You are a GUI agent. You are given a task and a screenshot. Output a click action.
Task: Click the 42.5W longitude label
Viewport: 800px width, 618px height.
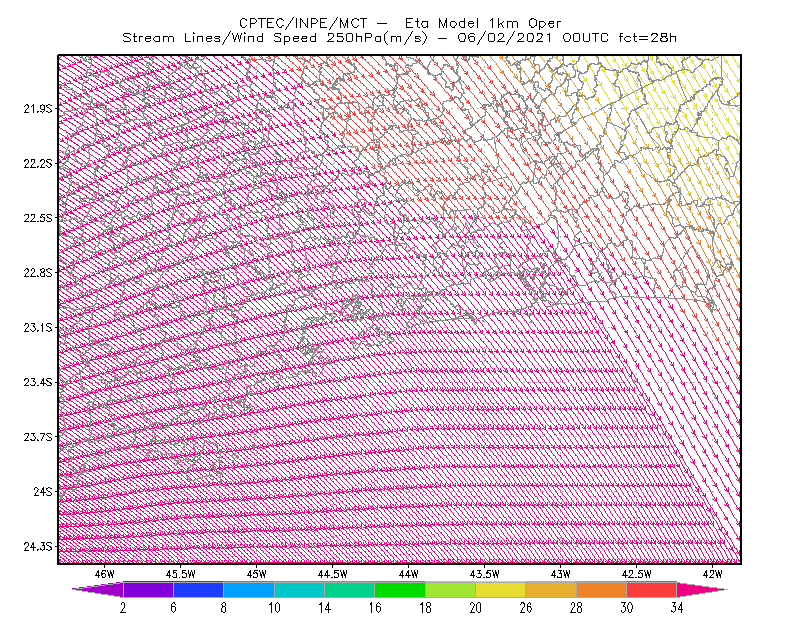point(636,574)
